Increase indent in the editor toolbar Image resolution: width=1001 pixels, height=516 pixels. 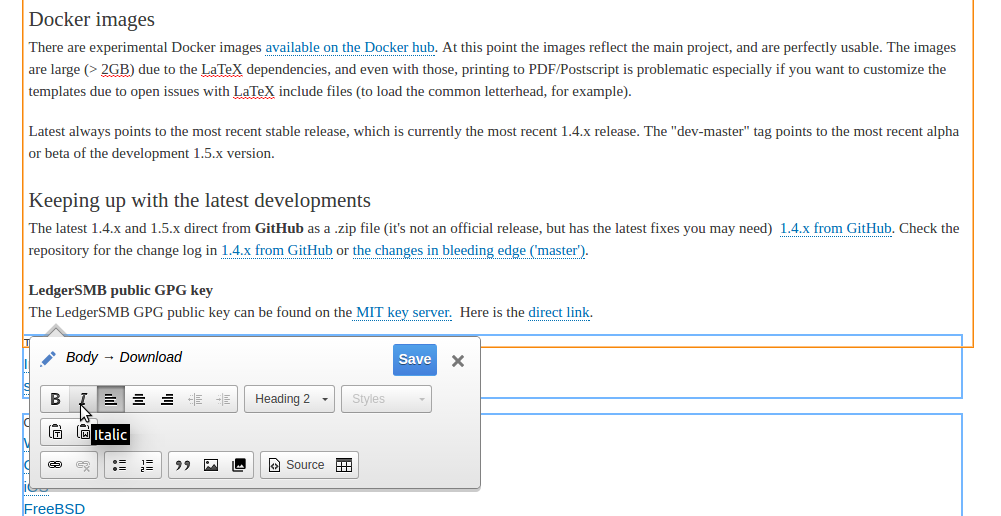(x=223, y=399)
